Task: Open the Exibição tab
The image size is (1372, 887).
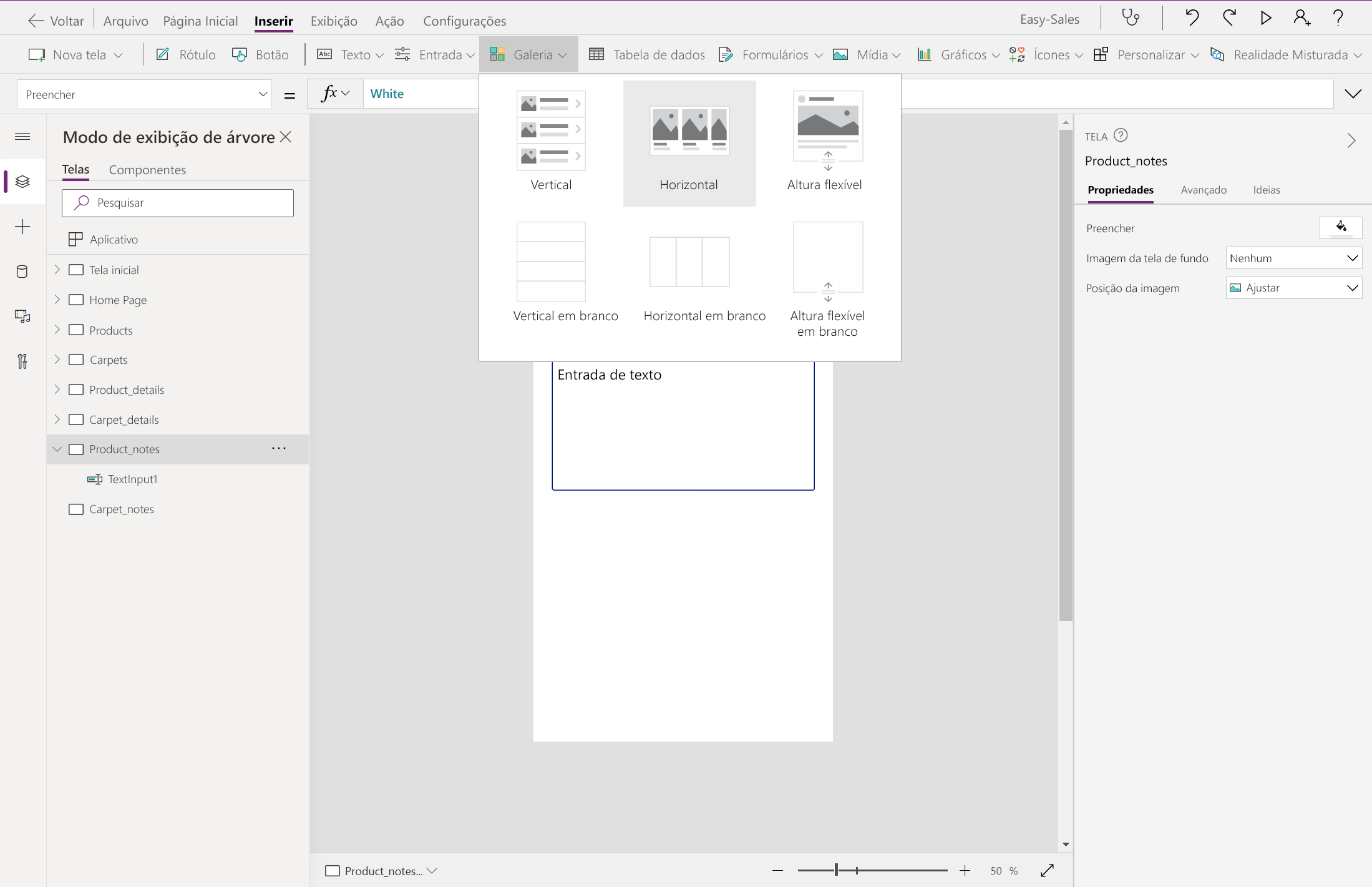Action: coord(334,21)
